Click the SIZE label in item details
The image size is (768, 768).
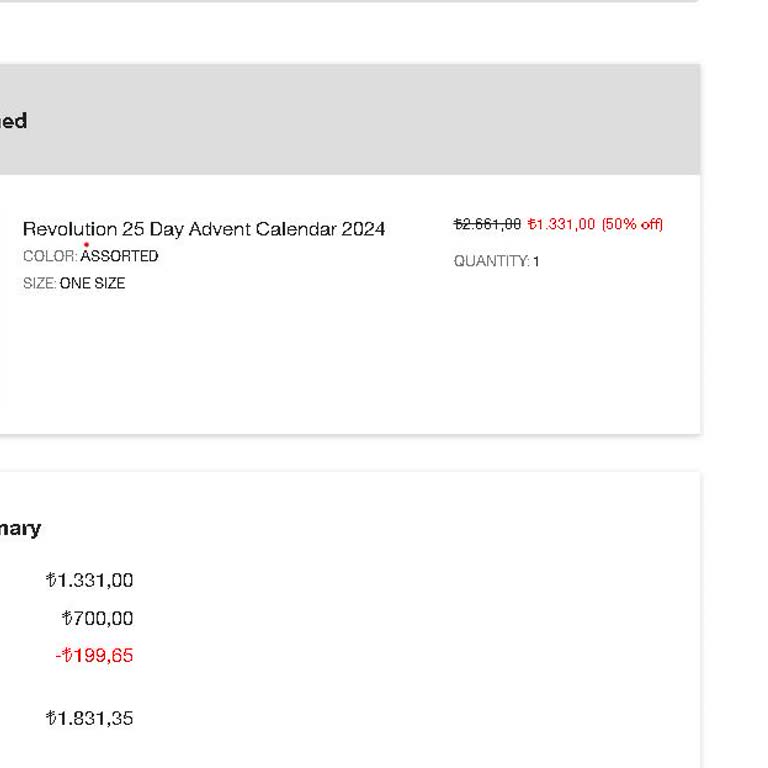pos(39,284)
